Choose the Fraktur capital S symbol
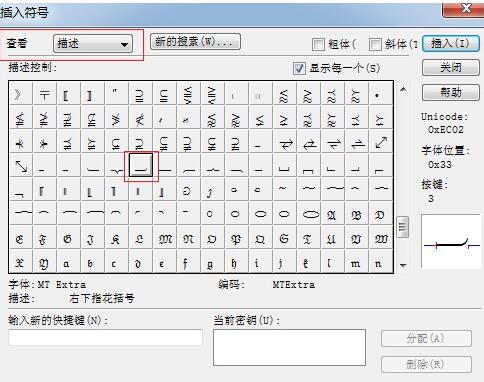This screenshot has height=382, width=484. (284, 238)
